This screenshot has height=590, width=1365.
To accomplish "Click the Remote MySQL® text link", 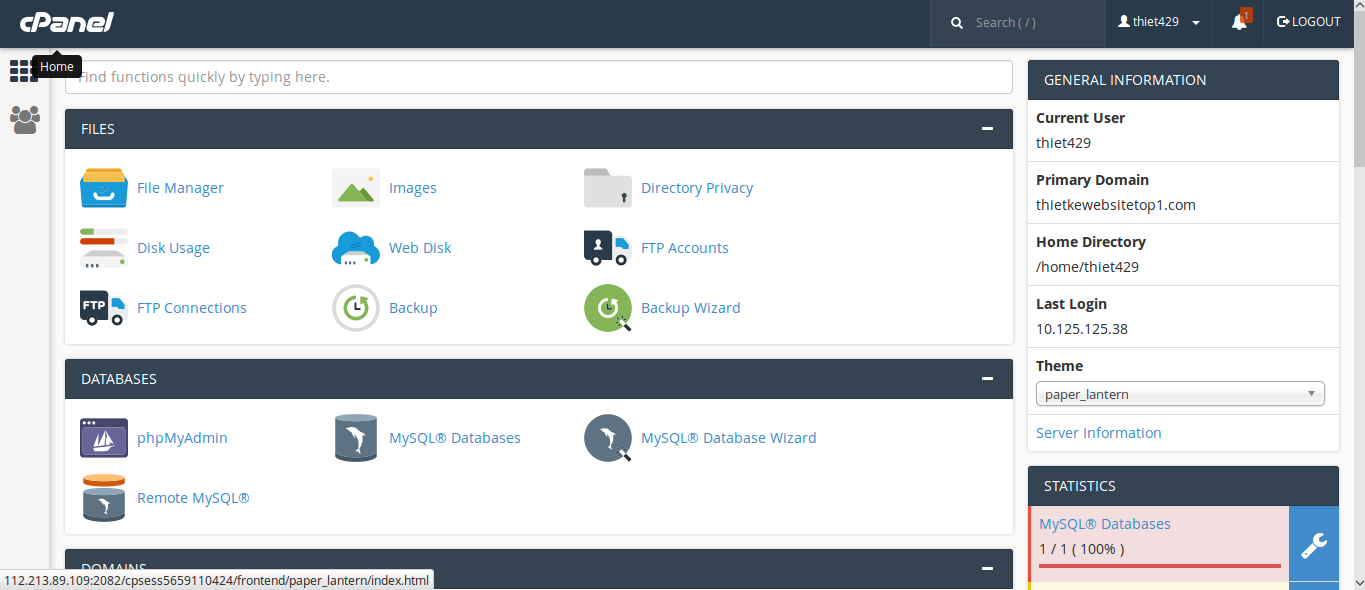I will pos(193,498).
